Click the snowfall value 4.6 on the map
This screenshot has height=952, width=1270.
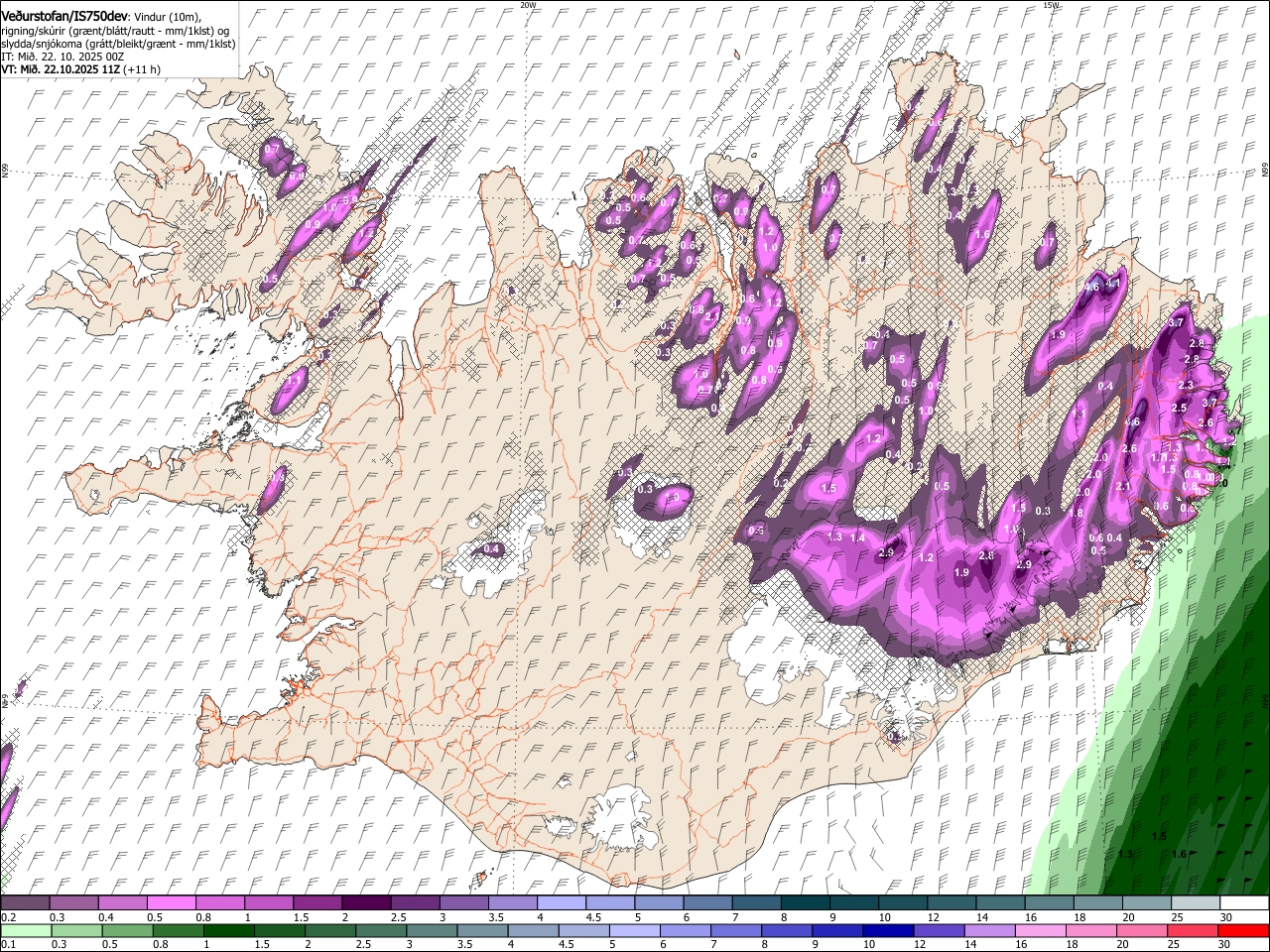coord(1092,287)
